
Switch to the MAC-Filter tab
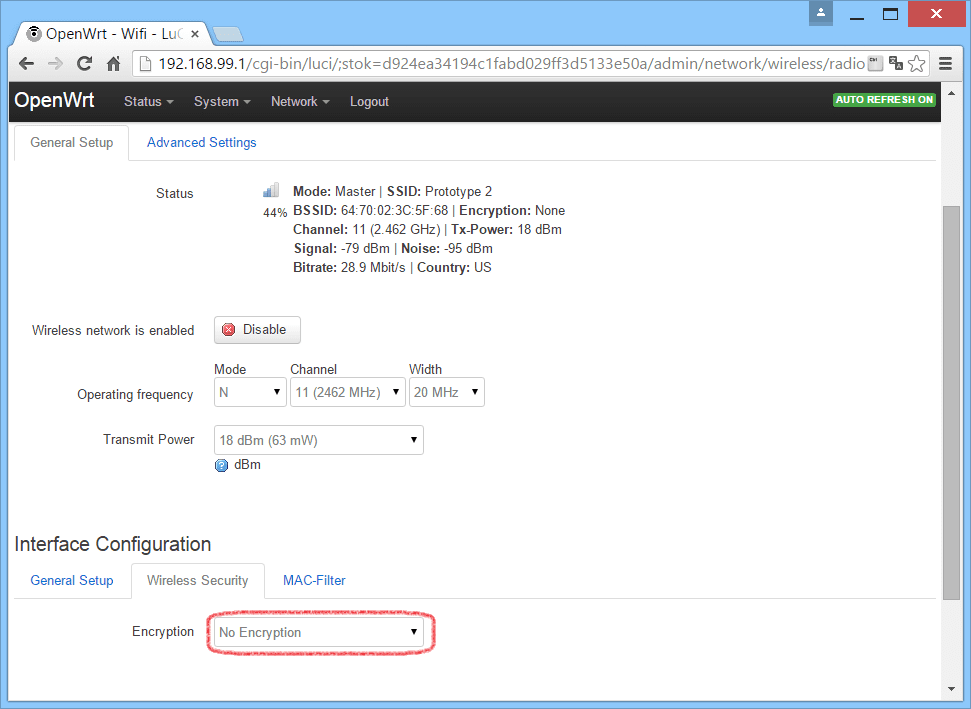point(314,581)
